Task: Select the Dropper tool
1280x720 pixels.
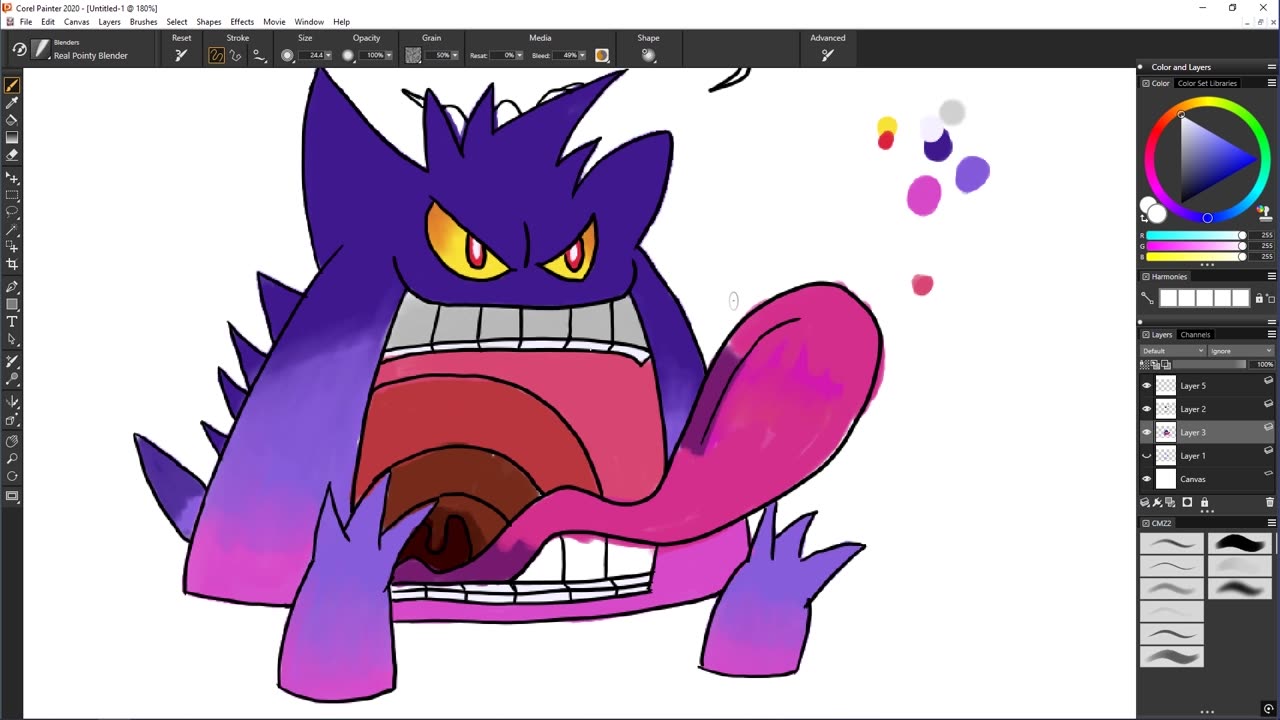Action: (x=12, y=103)
